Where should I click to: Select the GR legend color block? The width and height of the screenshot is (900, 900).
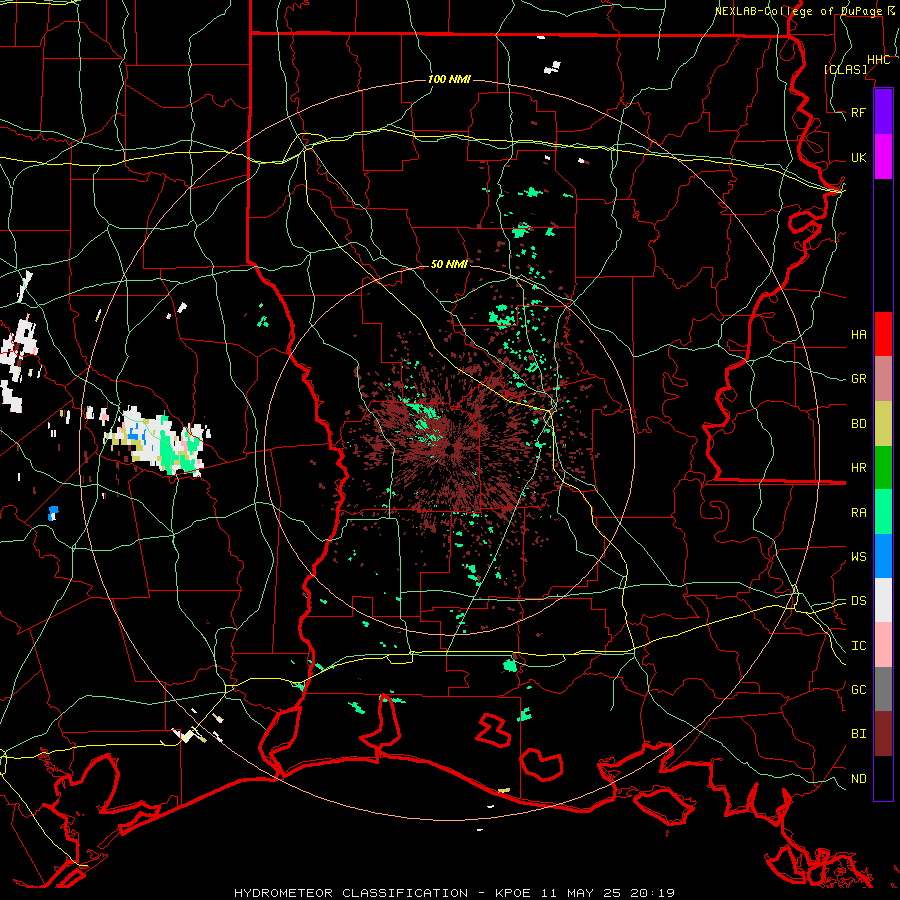[883, 378]
